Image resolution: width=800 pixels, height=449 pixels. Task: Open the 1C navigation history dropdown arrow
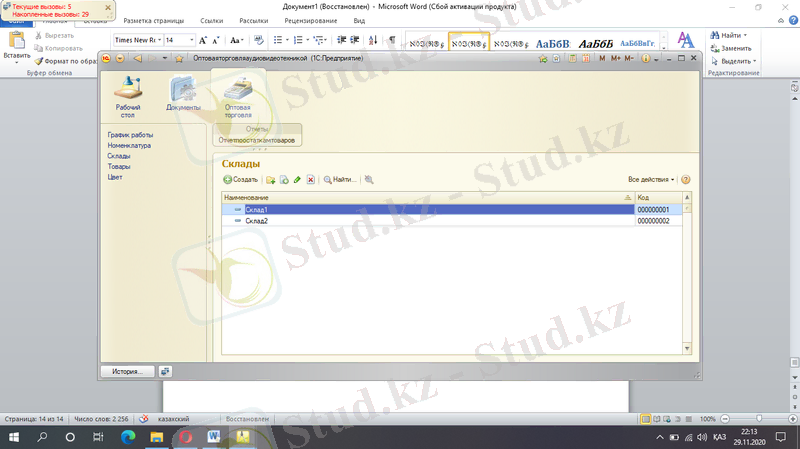pos(164,59)
